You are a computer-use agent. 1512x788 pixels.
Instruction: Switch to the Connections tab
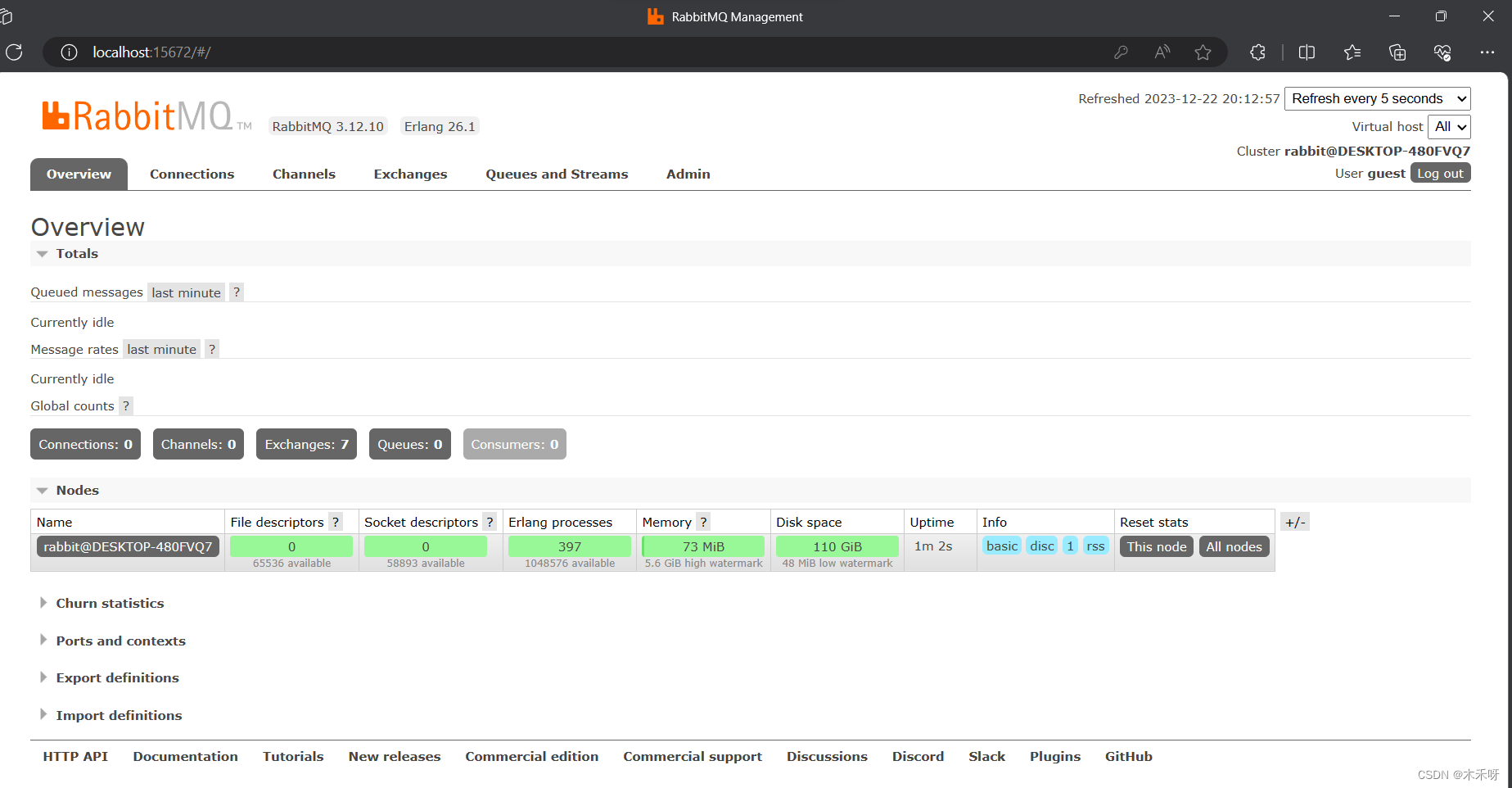point(192,174)
